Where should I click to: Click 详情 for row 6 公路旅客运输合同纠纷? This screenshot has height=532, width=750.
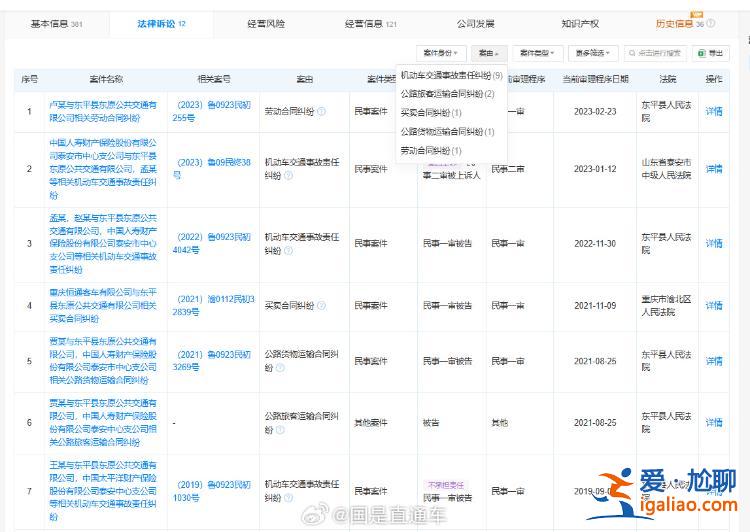(714, 422)
